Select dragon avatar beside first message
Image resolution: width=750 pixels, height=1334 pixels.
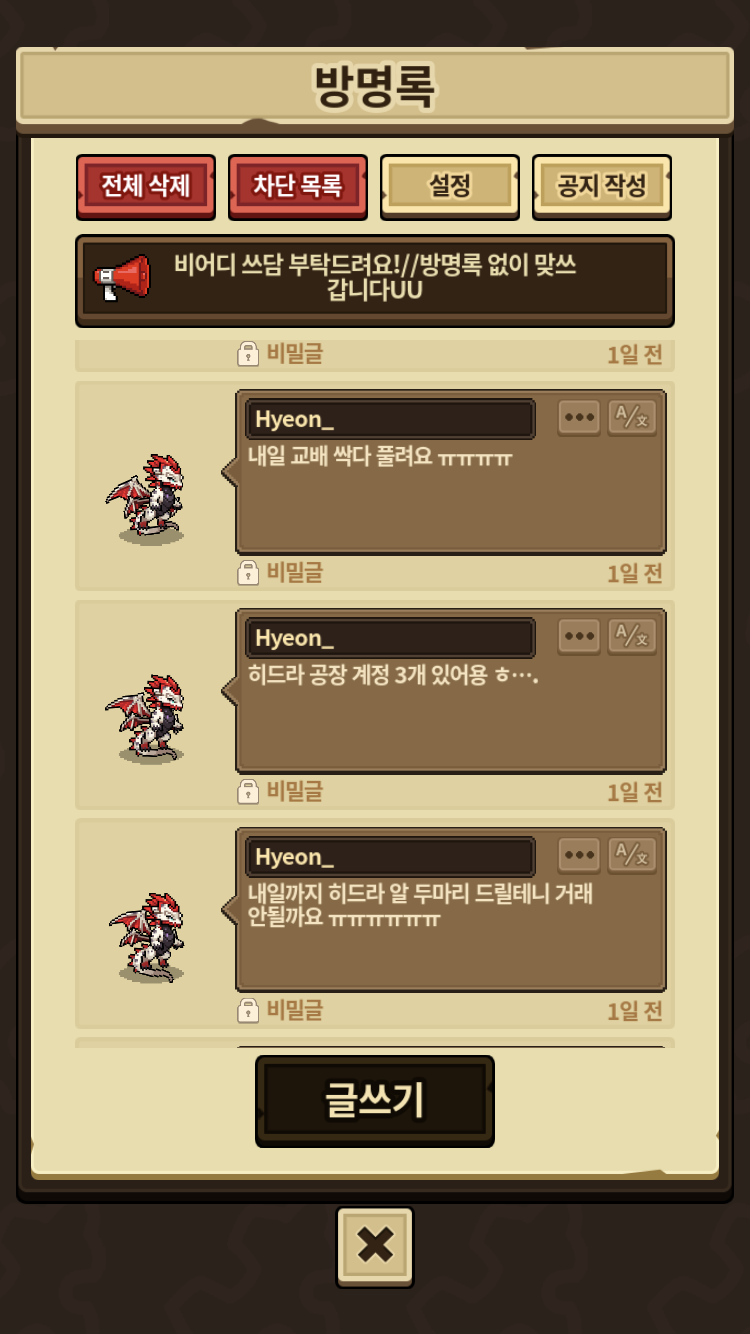(x=148, y=499)
